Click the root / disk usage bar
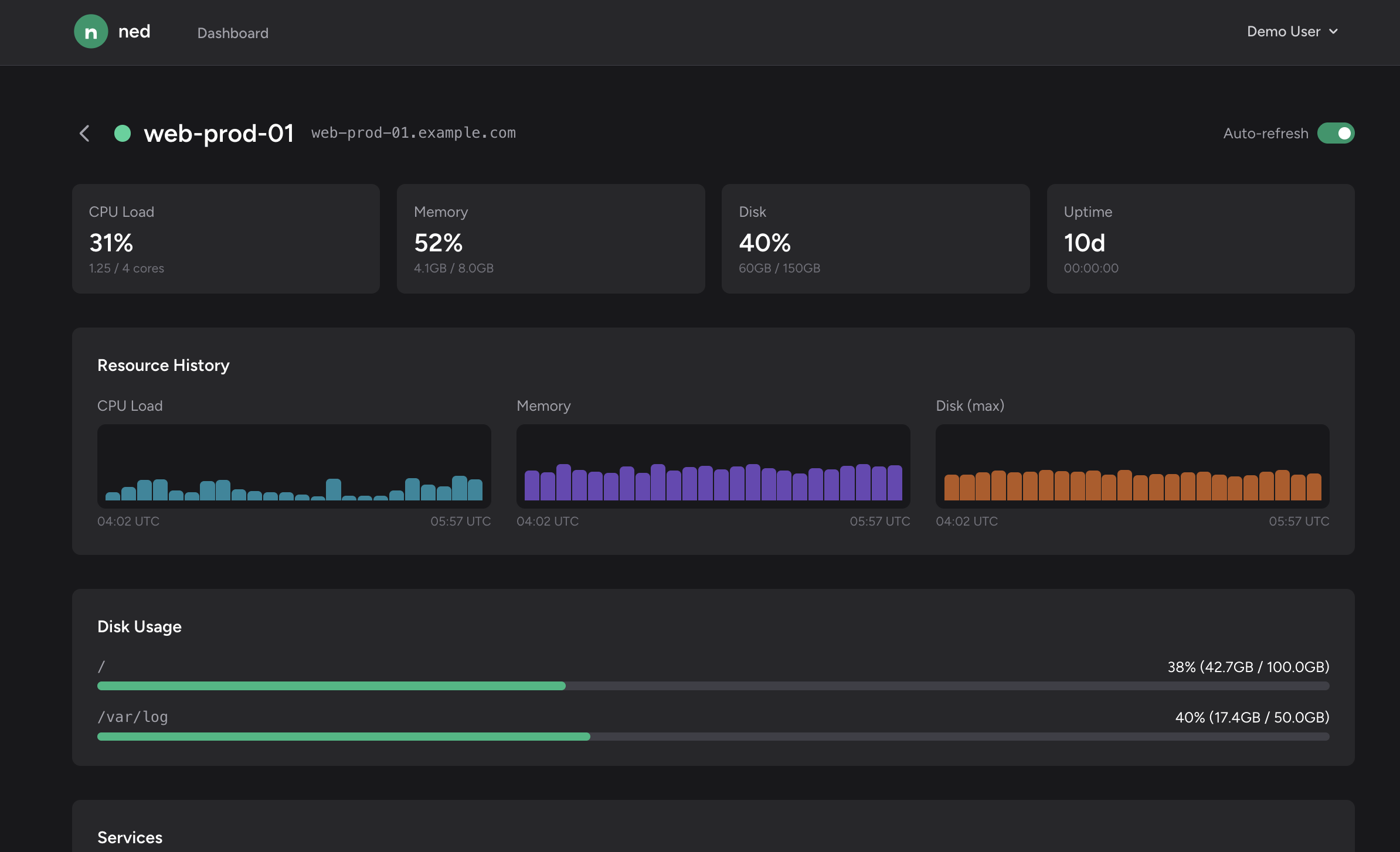 tap(713, 686)
